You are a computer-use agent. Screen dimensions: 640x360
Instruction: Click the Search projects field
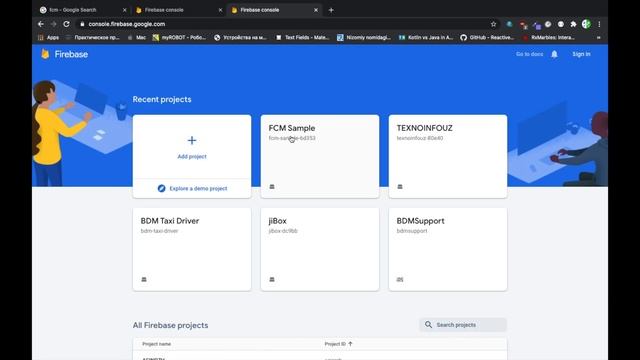[x=463, y=324]
